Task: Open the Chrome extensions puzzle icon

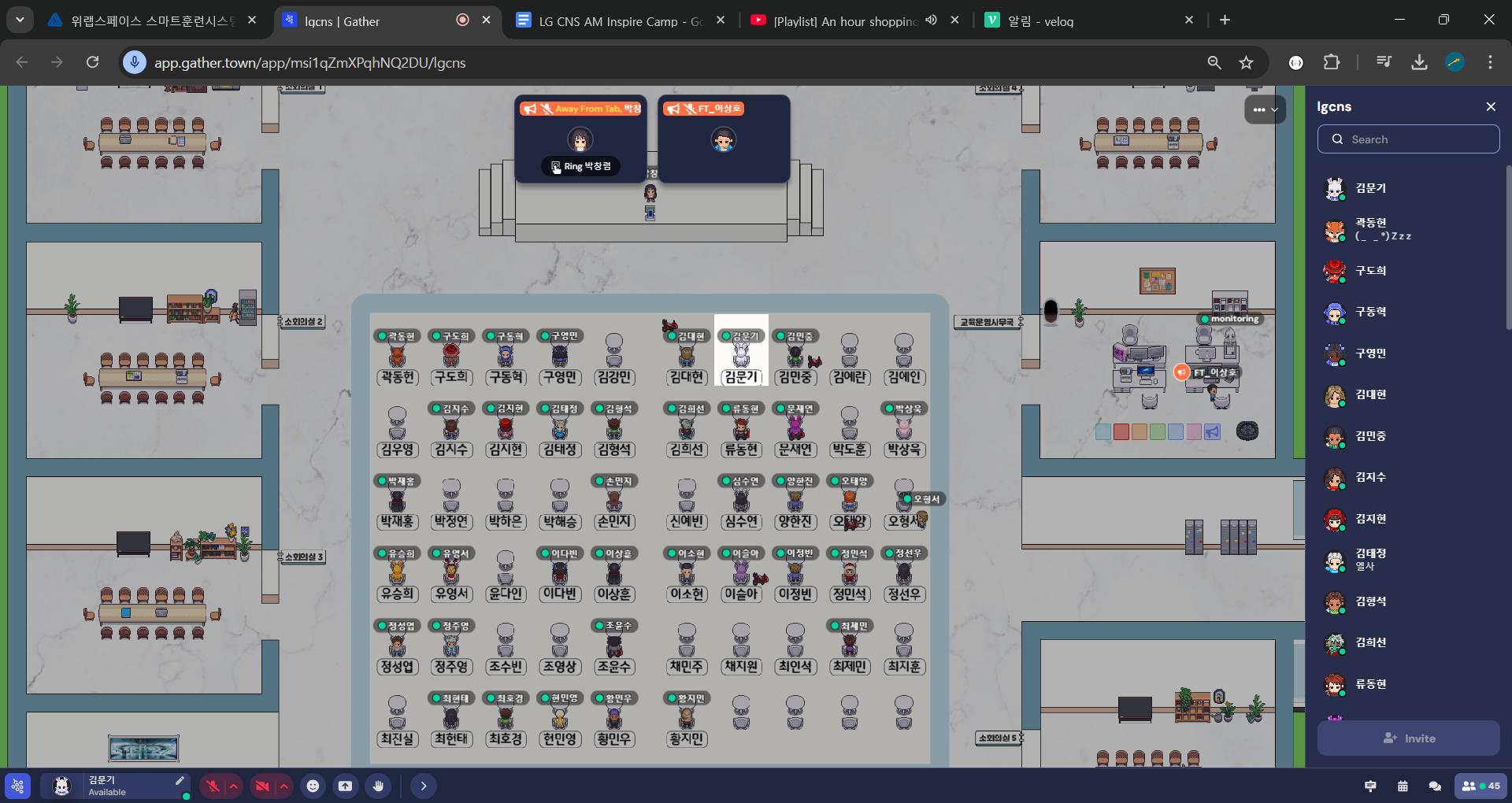Action: (x=1332, y=62)
